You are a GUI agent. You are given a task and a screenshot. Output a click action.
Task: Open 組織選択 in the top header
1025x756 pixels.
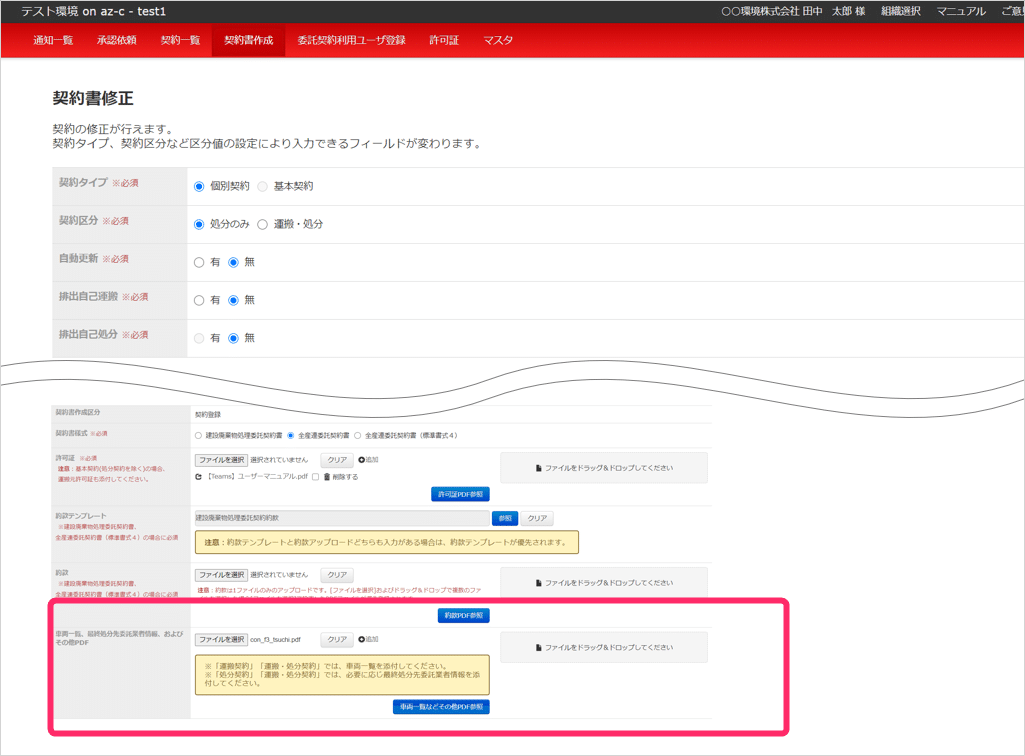(900, 11)
